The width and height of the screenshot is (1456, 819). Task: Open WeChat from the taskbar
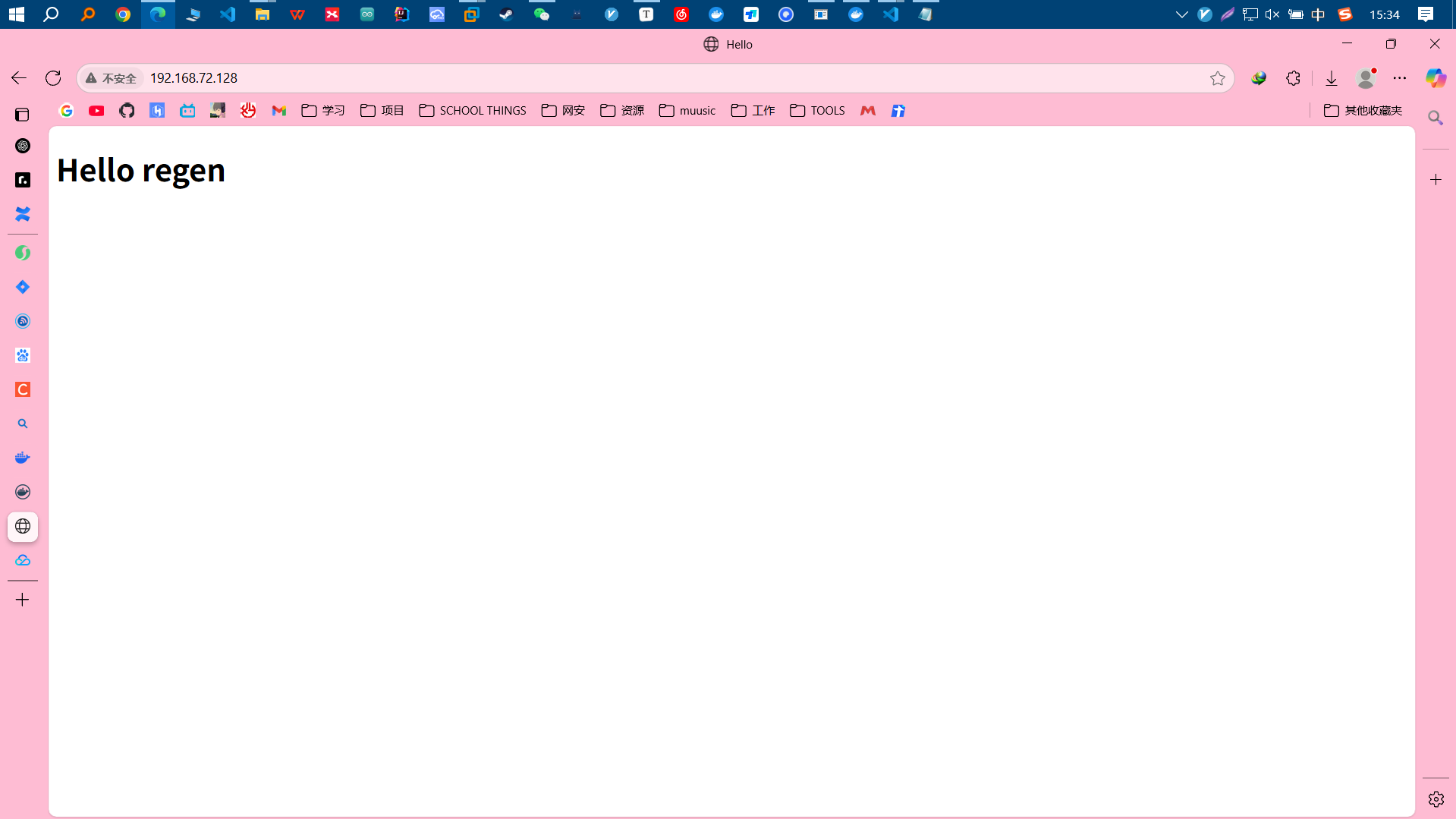pos(542,14)
